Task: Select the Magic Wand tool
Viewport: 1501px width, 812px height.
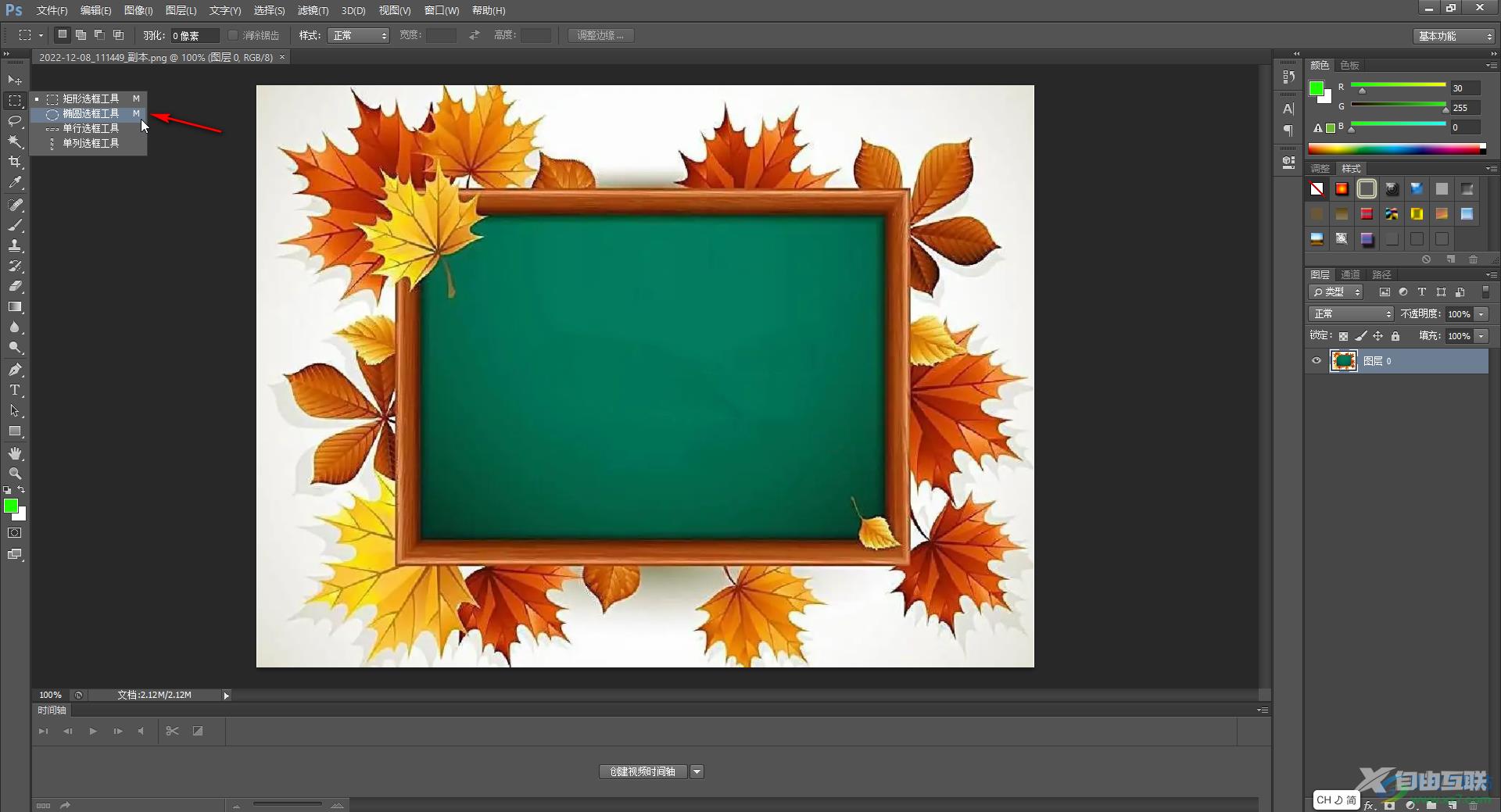Action: [x=15, y=141]
